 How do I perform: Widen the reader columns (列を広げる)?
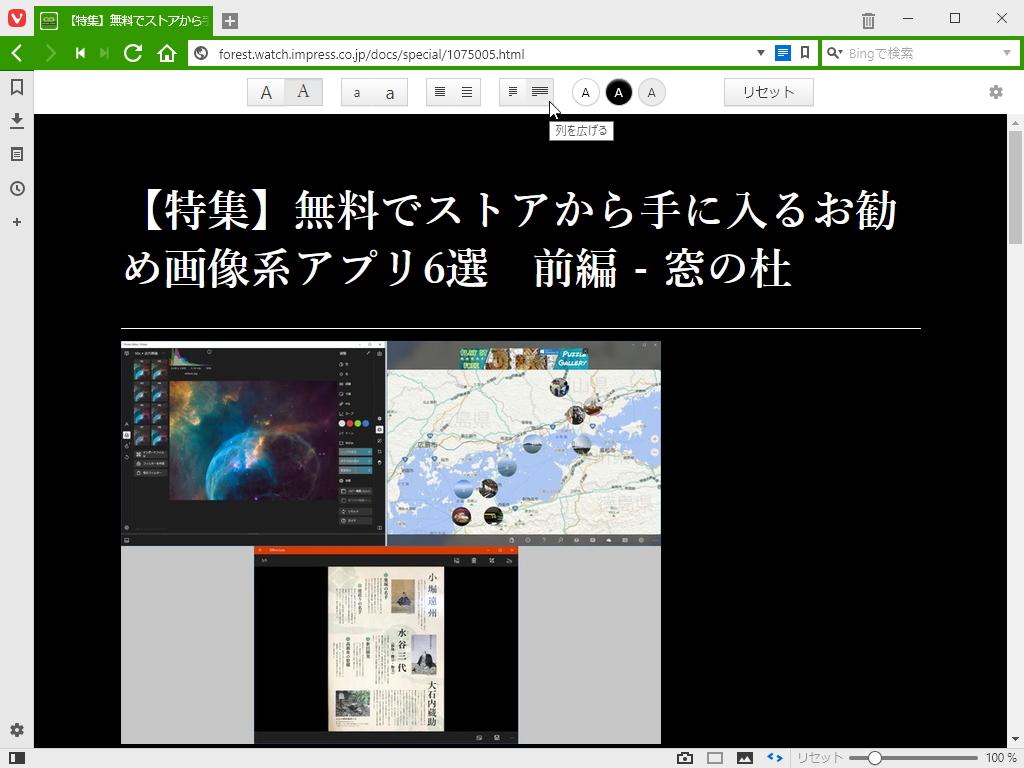[x=540, y=91]
